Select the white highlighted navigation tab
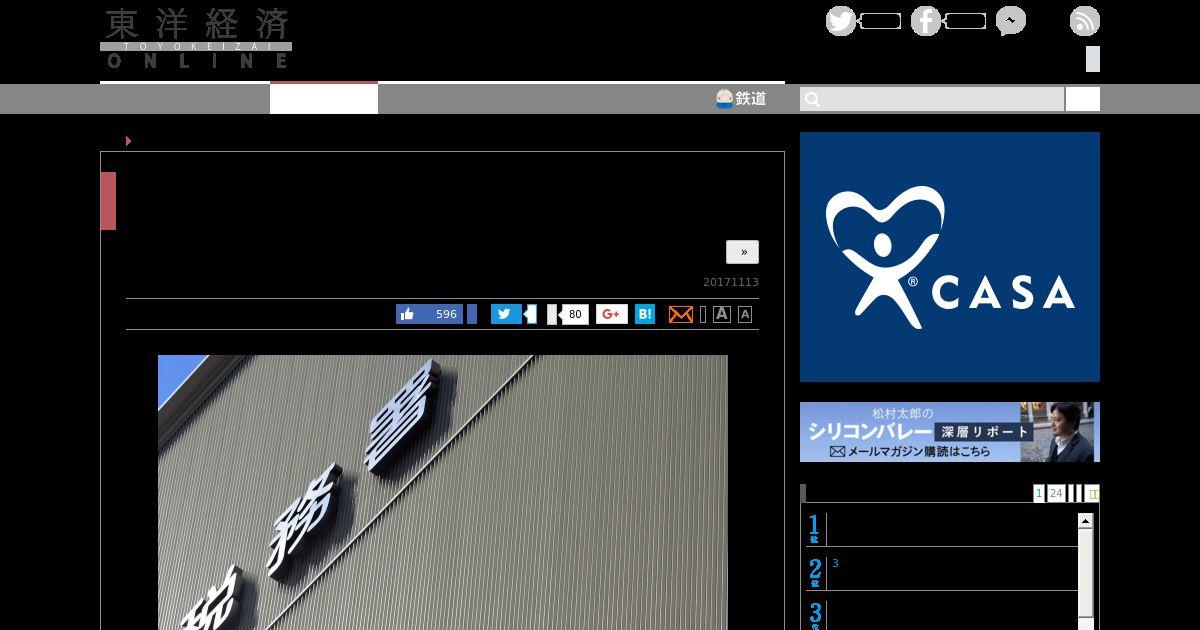1200x630 pixels. (324, 99)
